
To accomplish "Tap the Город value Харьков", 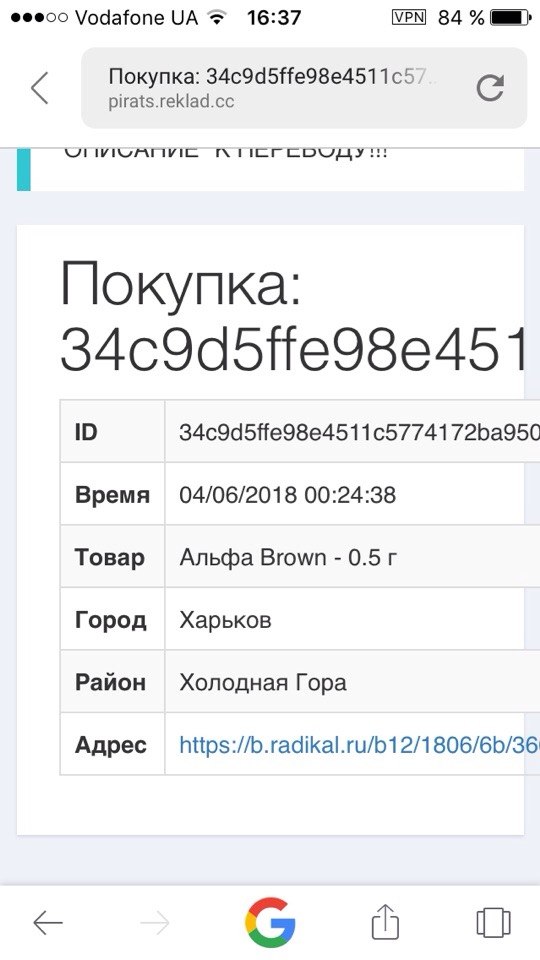I will (x=225, y=620).
